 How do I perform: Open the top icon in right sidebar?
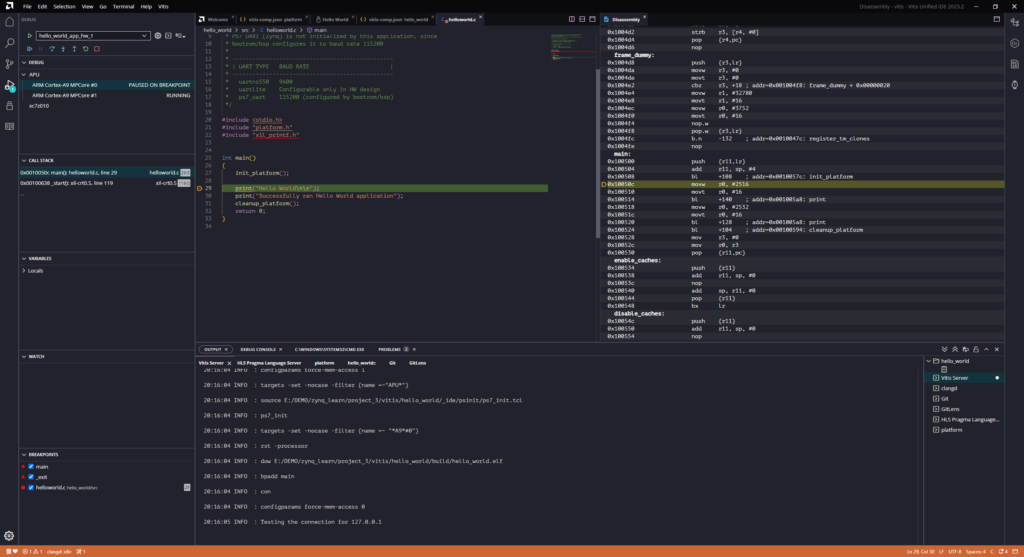pyautogui.click(x=1014, y=22)
